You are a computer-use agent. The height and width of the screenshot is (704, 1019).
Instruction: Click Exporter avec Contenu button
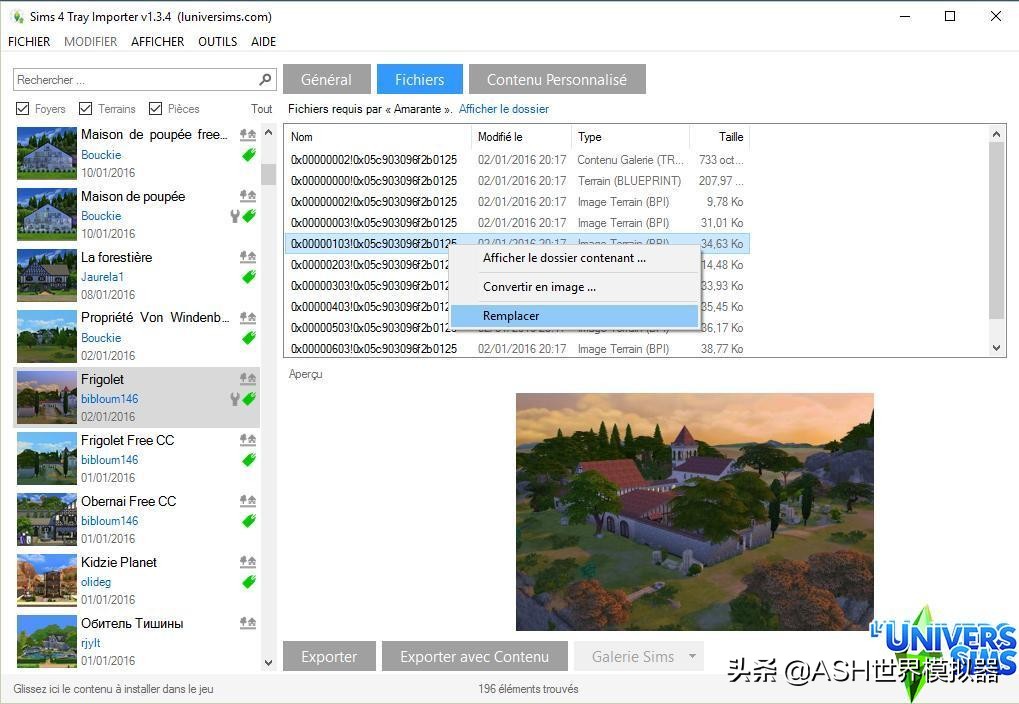474,657
